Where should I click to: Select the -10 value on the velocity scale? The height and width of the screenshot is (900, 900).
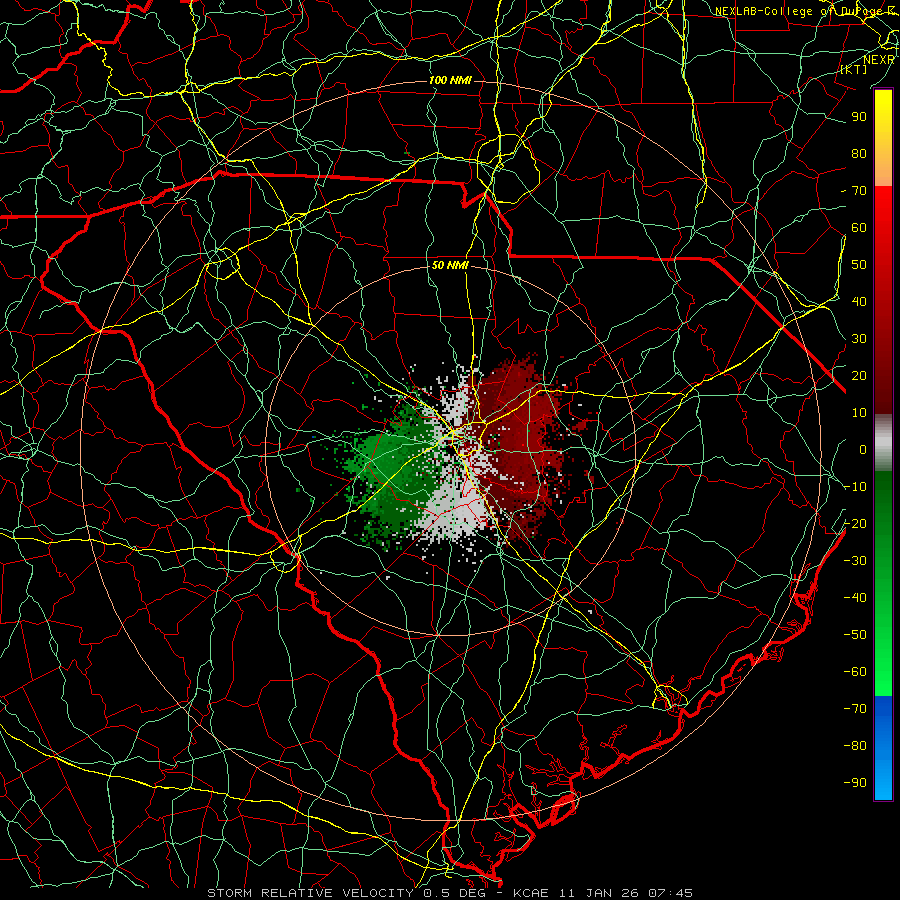click(x=855, y=487)
